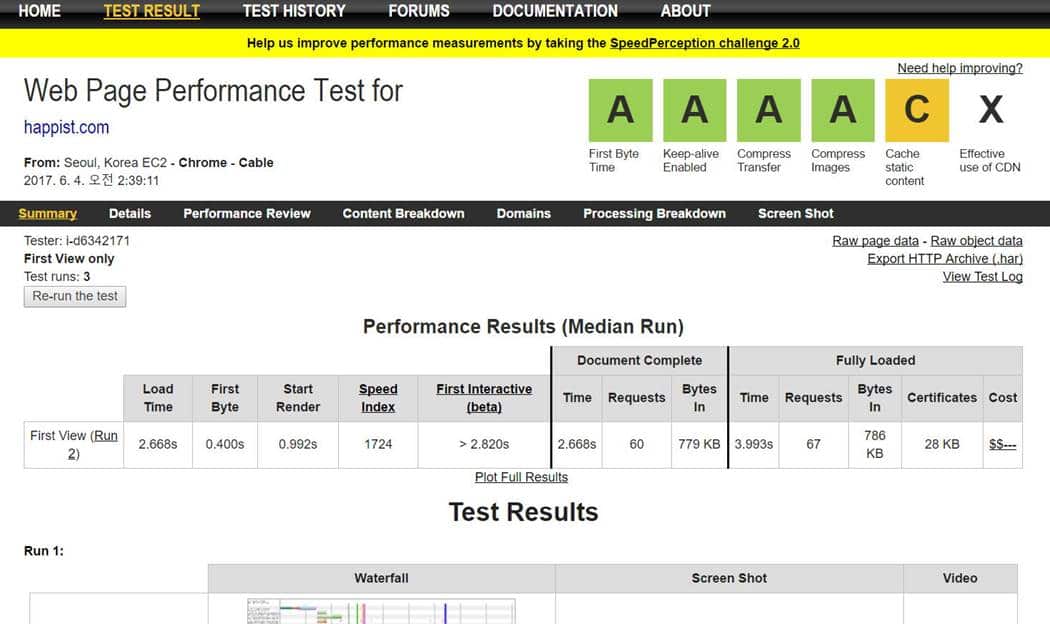The width and height of the screenshot is (1050, 624).
Task: Switch to the Performance Review tab
Action: click(x=247, y=213)
